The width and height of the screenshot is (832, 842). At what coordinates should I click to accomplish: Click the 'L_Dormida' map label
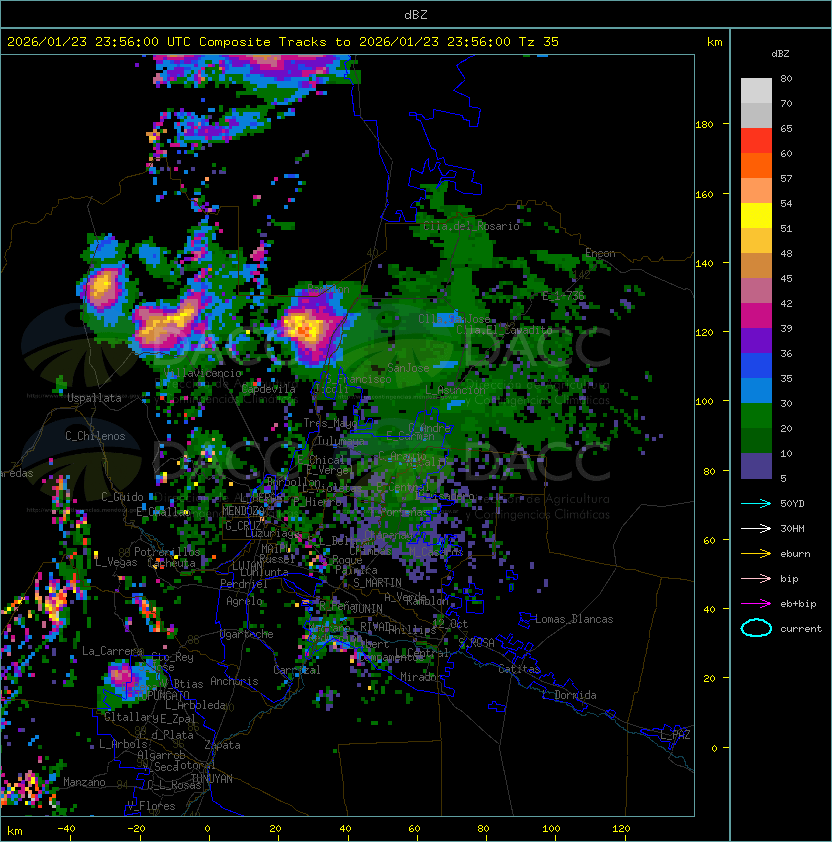(x=569, y=695)
